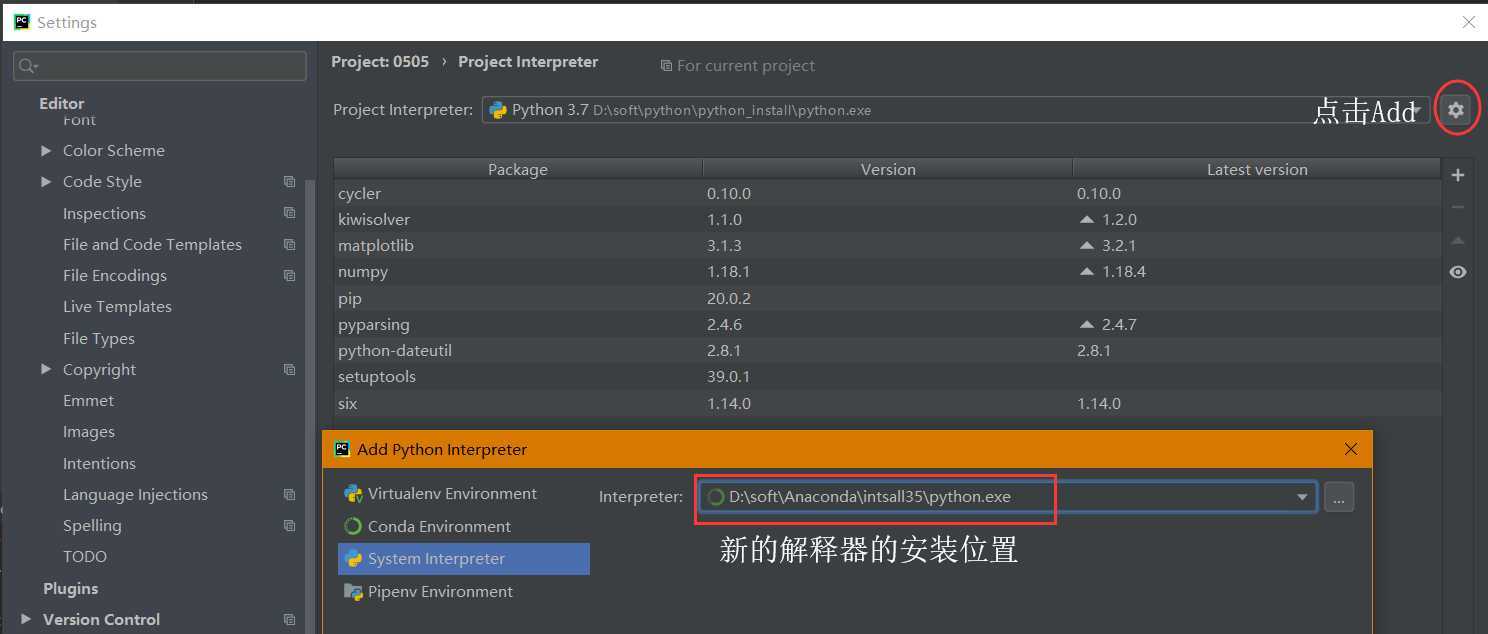This screenshot has width=1488, height=634.
Task: Sort by the Package column header
Action: [x=518, y=169]
